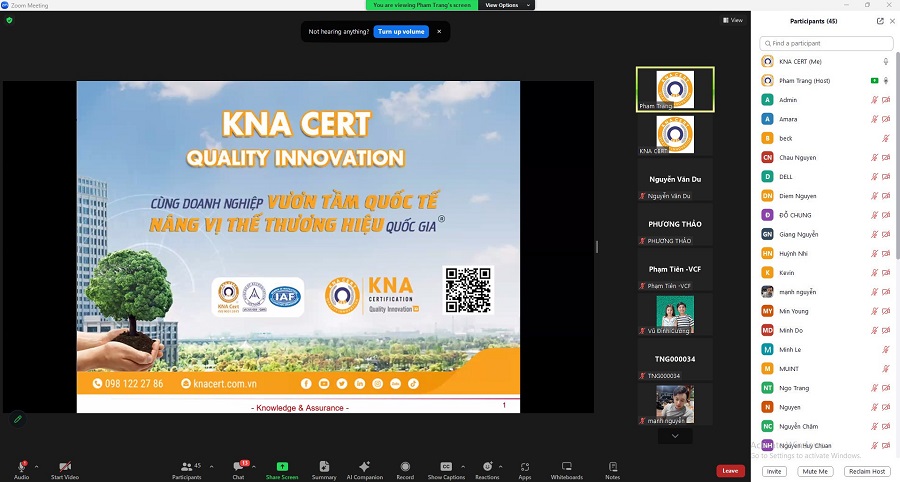Image resolution: width=900 pixels, height=482 pixels.
Task: Click Amara's video-off camera icon
Action: coord(886,119)
